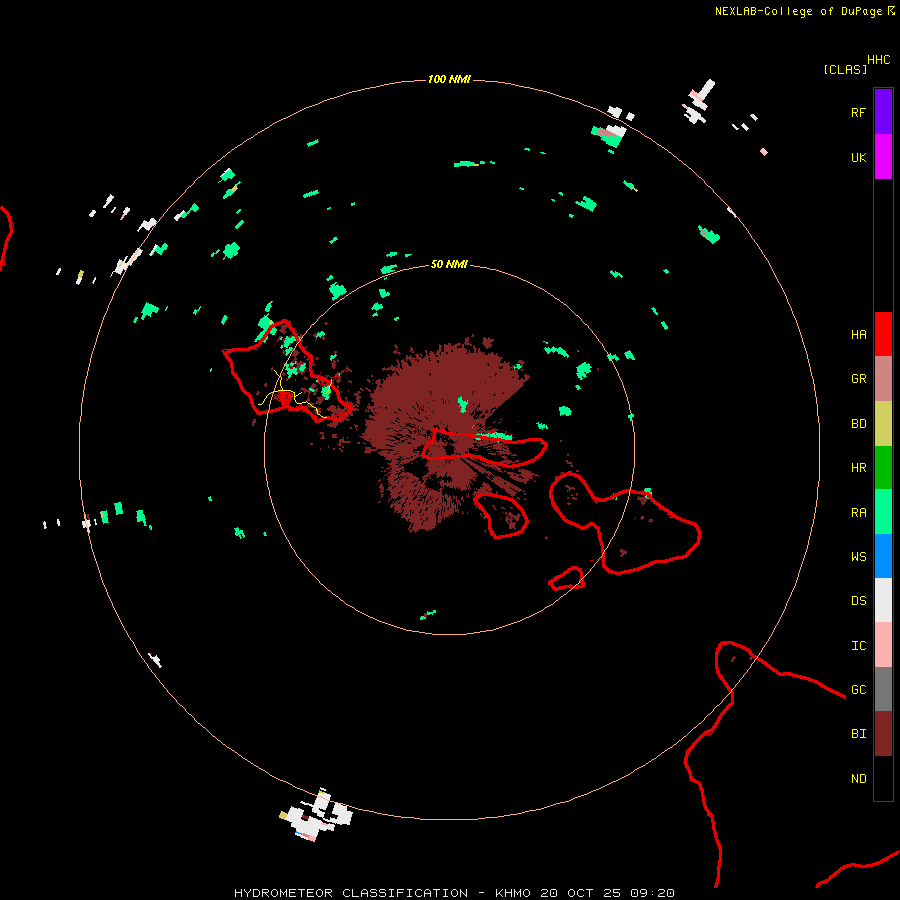The height and width of the screenshot is (900, 900).
Task: Click the UK magenta legend swatch
Action: 883,157
